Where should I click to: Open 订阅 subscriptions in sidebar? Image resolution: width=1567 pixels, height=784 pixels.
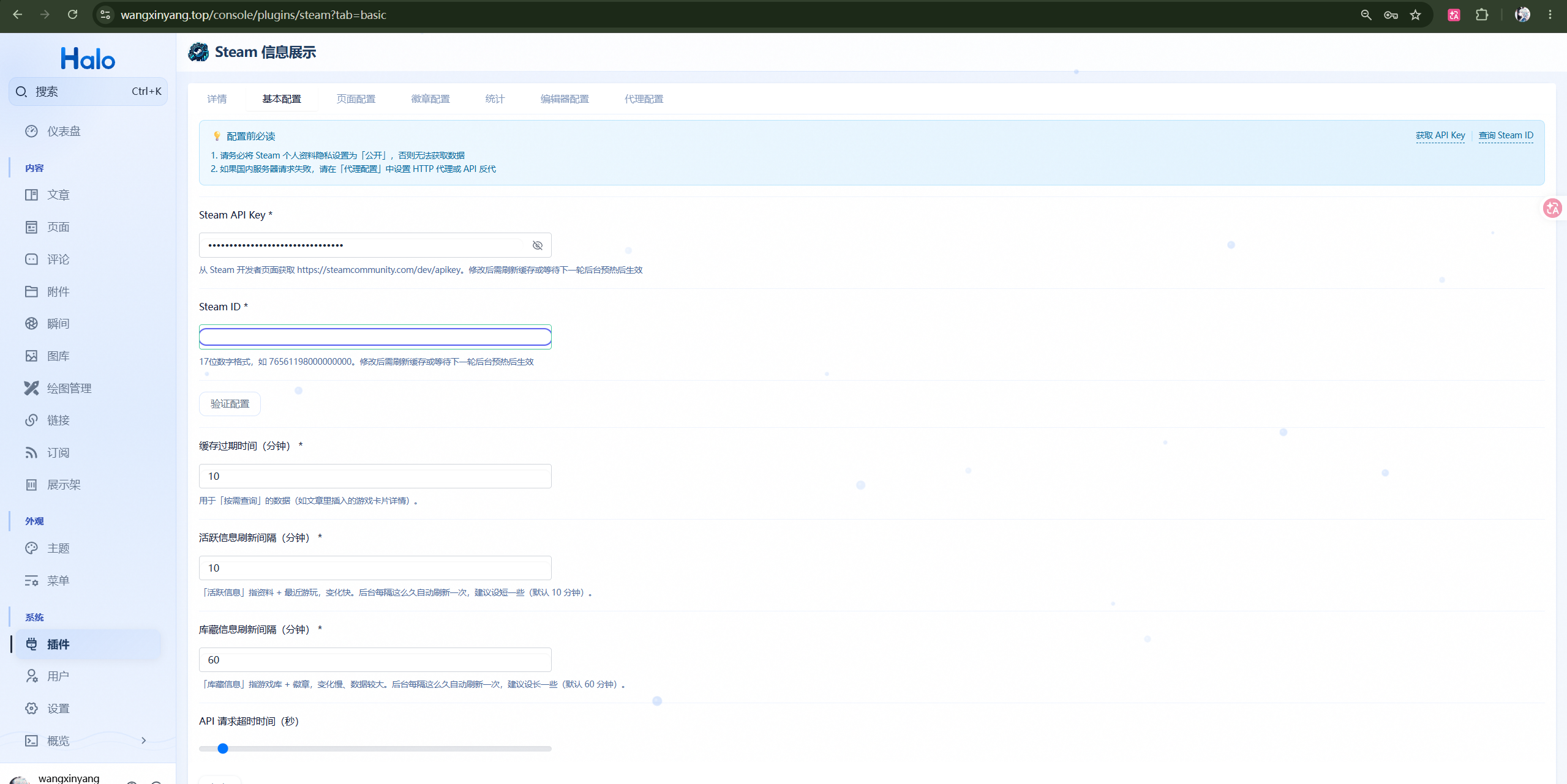(x=88, y=453)
